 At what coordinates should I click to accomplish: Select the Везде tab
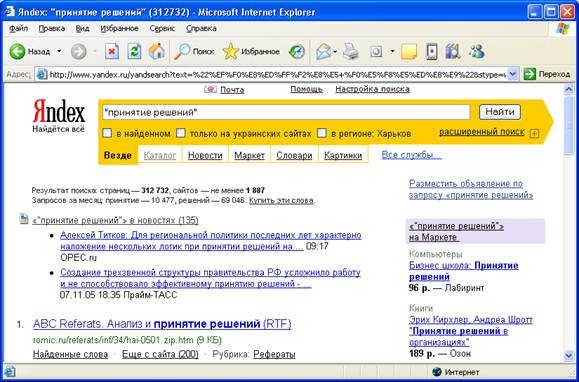pyautogui.click(x=118, y=155)
